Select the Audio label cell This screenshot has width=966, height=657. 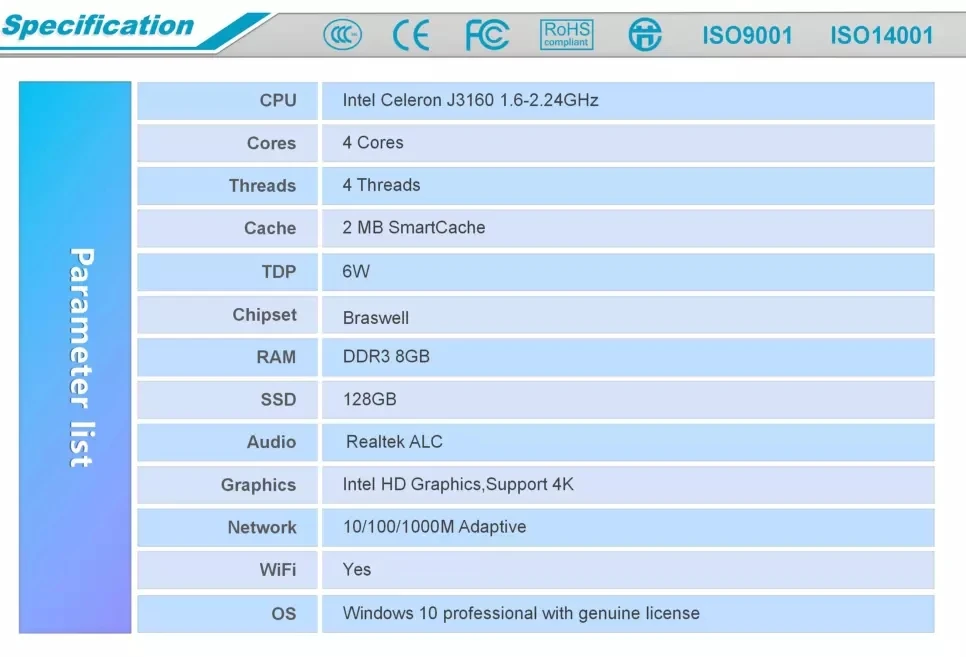[x=227, y=443]
